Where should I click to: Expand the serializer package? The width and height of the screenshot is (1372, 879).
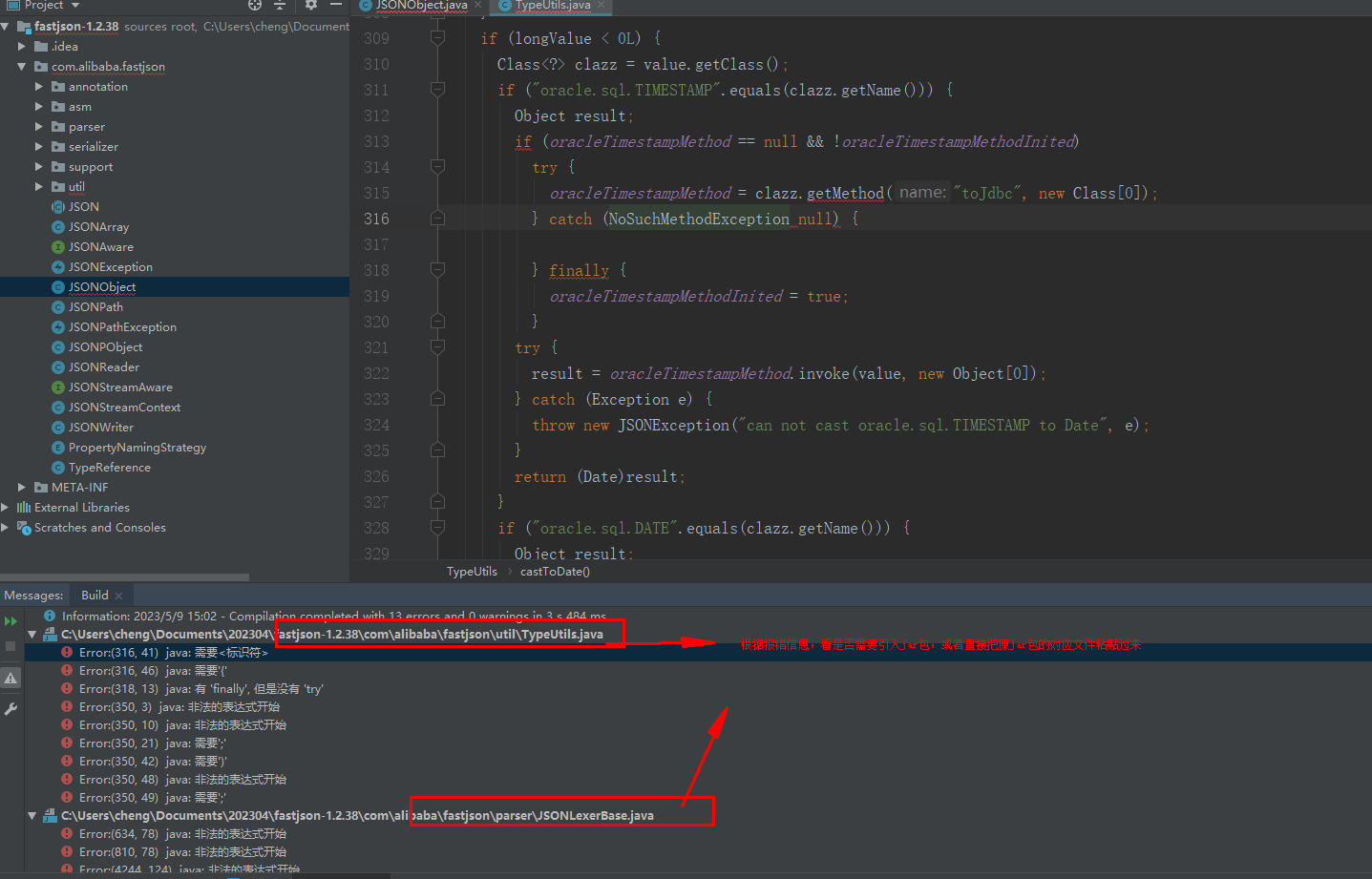click(x=39, y=147)
